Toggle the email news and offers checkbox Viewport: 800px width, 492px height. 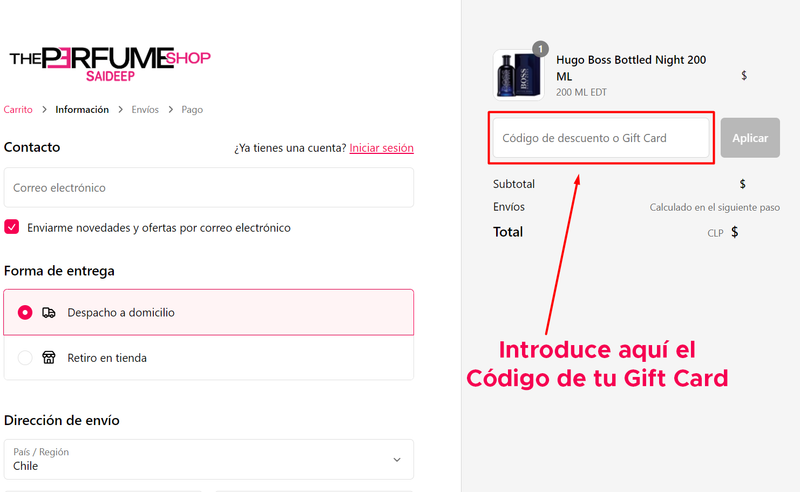pos(12,227)
